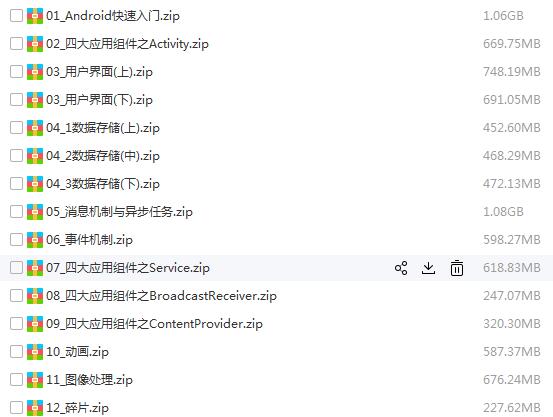Click archive icon beside 10_动画.zip
The width and height of the screenshot is (553, 417).
pyautogui.click(x=35, y=352)
